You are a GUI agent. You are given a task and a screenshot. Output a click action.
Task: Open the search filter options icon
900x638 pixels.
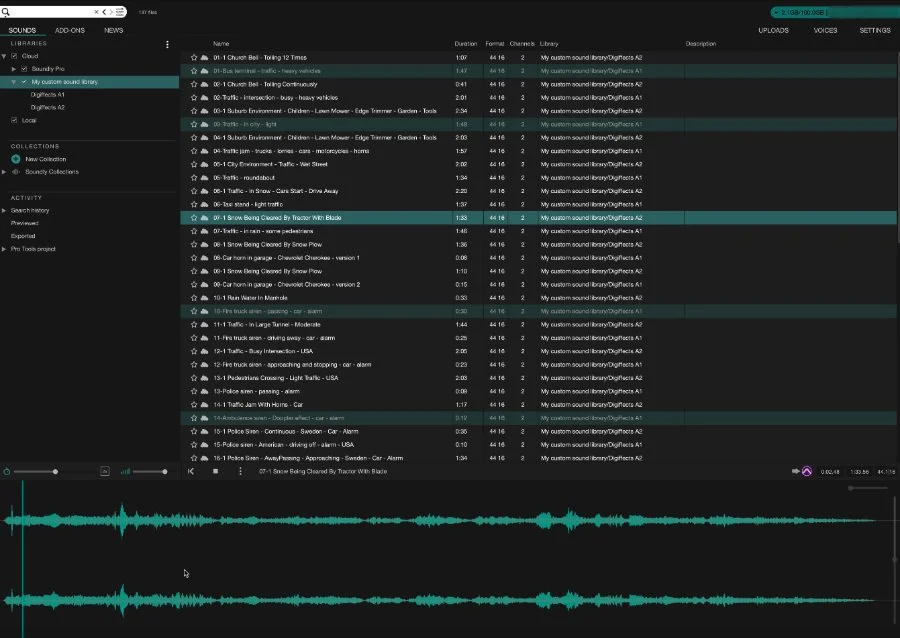(119, 12)
